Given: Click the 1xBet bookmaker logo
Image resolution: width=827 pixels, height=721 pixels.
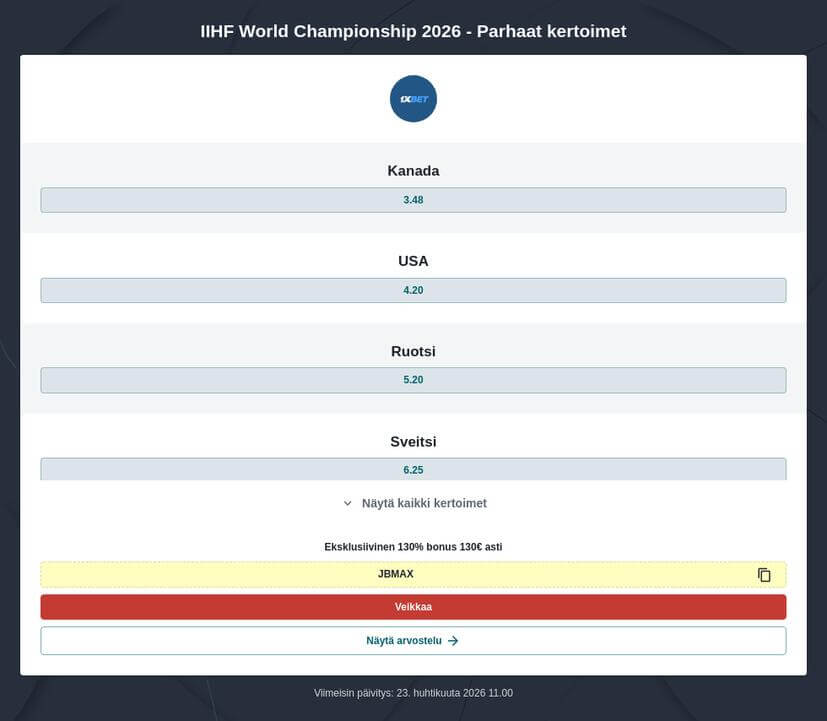Looking at the screenshot, I should pyautogui.click(x=413, y=99).
